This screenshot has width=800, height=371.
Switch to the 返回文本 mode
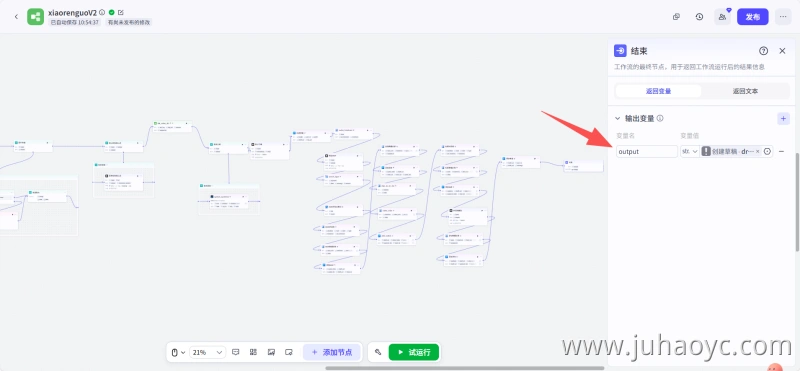click(745, 91)
